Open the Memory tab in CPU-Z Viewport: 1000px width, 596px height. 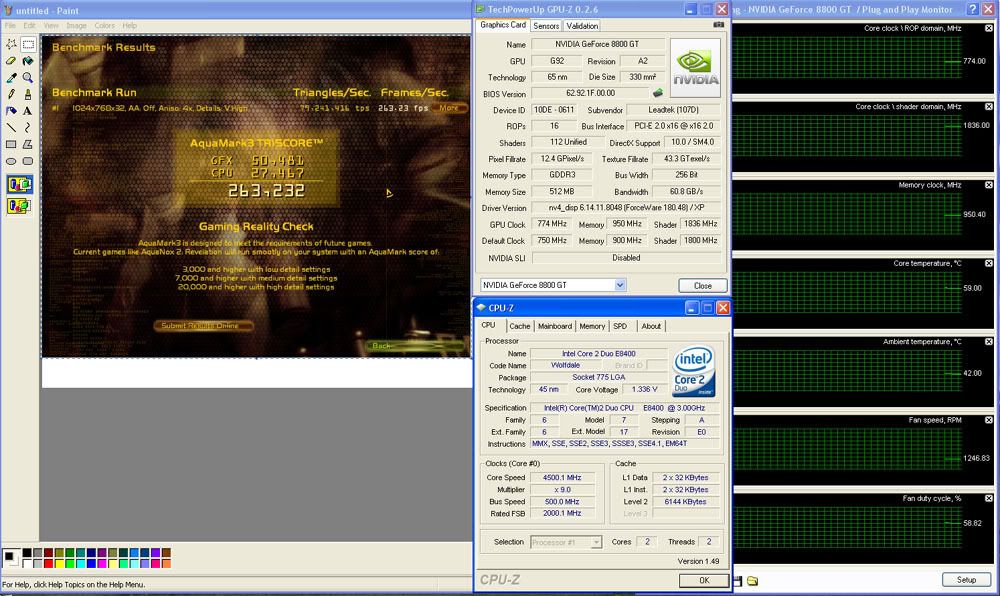pyautogui.click(x=592, y=326)
